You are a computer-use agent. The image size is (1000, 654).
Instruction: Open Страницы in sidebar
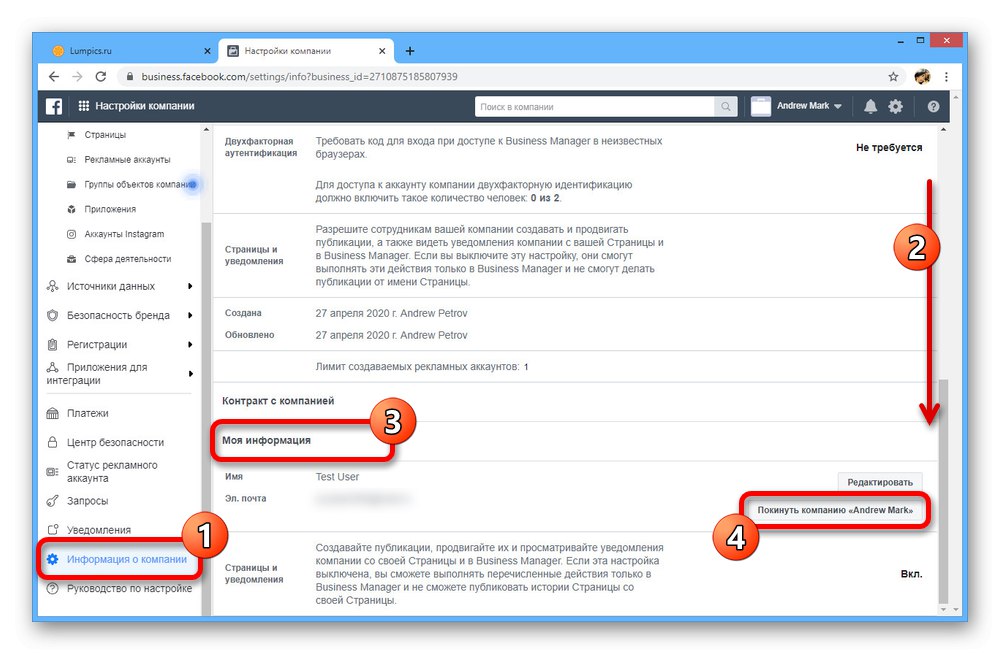[x=105, y=135]
